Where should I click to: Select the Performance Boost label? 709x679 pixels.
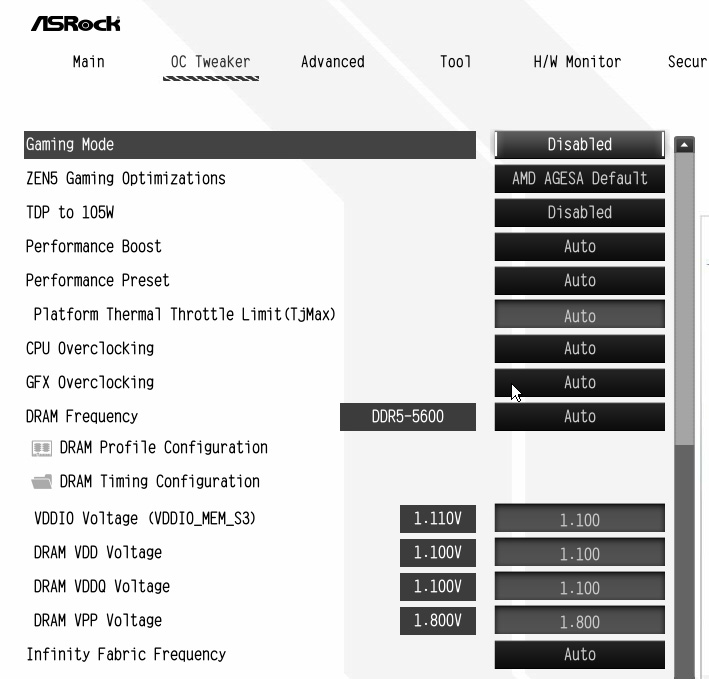coord(94,247)
